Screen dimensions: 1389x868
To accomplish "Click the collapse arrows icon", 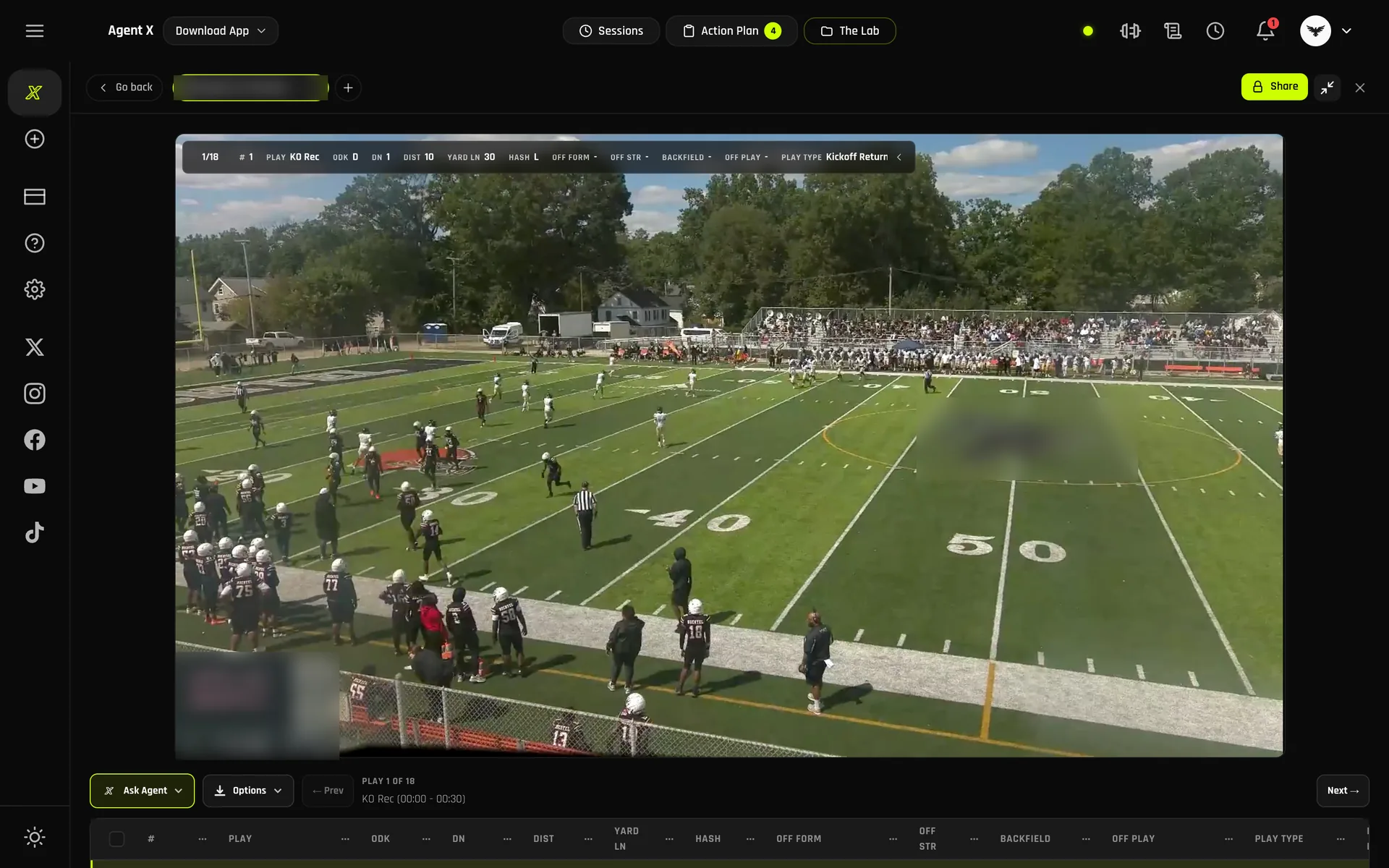I will point(1328,88).
